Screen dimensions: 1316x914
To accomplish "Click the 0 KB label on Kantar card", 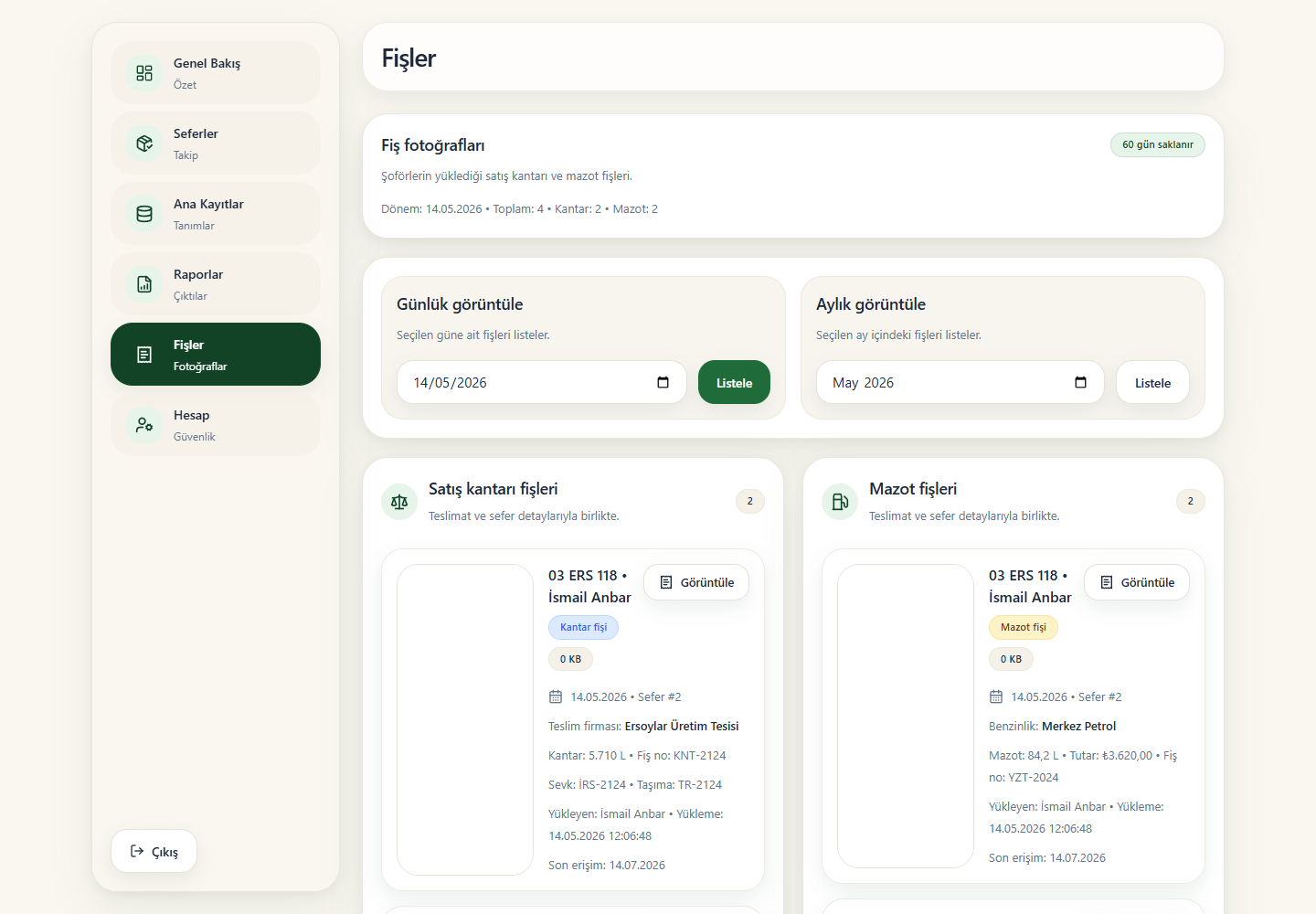I will pyautogui.click(x=570, y=659).
